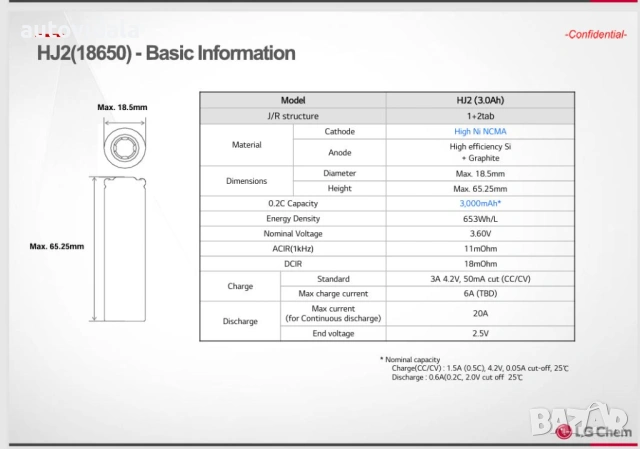Click the "Charge" row label

(240, 286)
